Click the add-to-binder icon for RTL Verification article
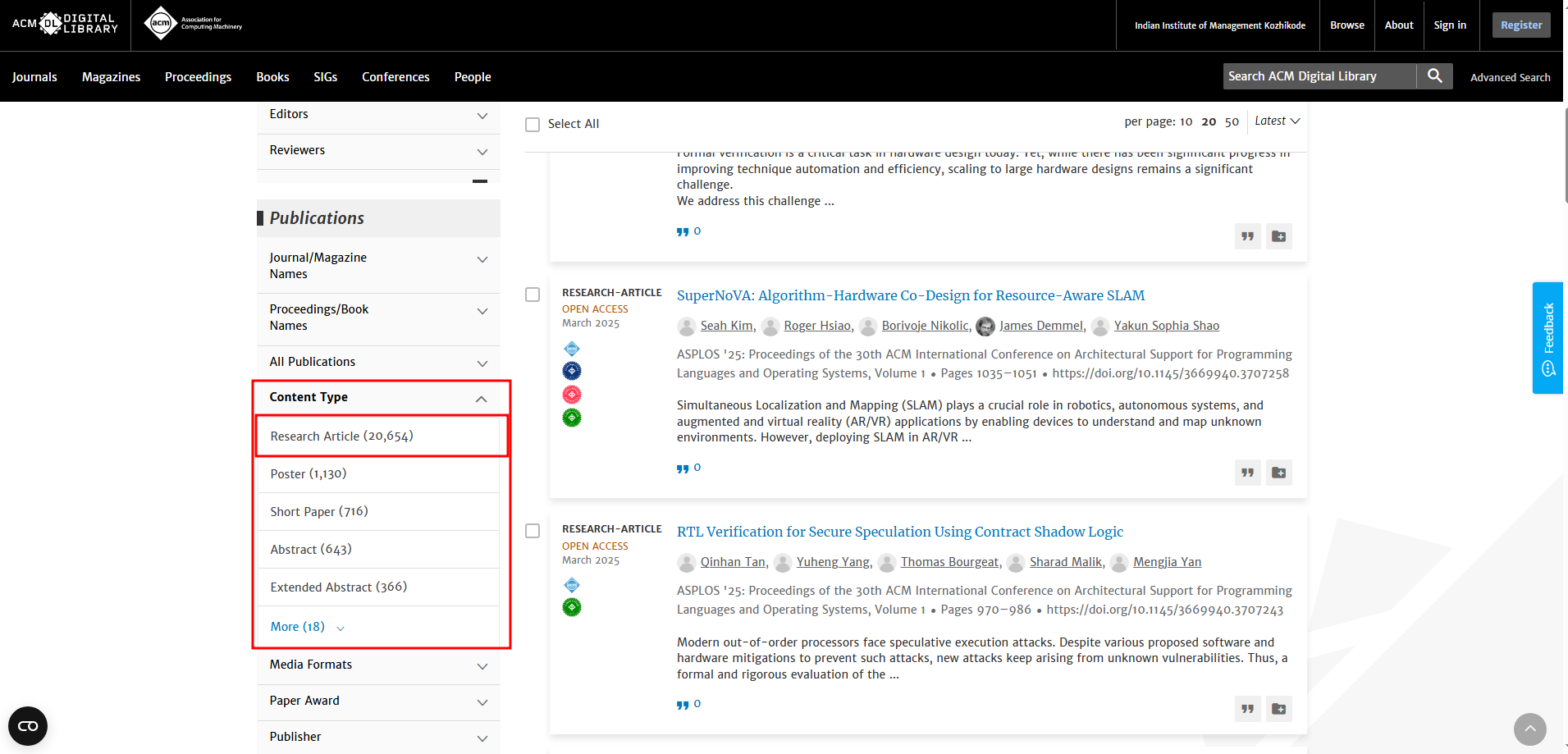The width and height of the screenshot is (1568, 754). (1278, 709)
